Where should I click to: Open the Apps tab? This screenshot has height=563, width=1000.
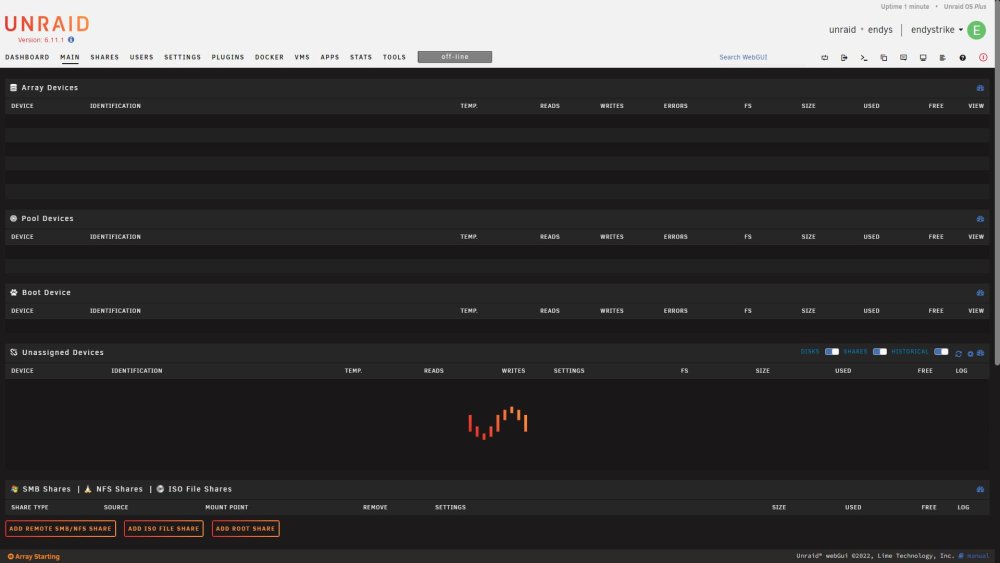[330, 57]
